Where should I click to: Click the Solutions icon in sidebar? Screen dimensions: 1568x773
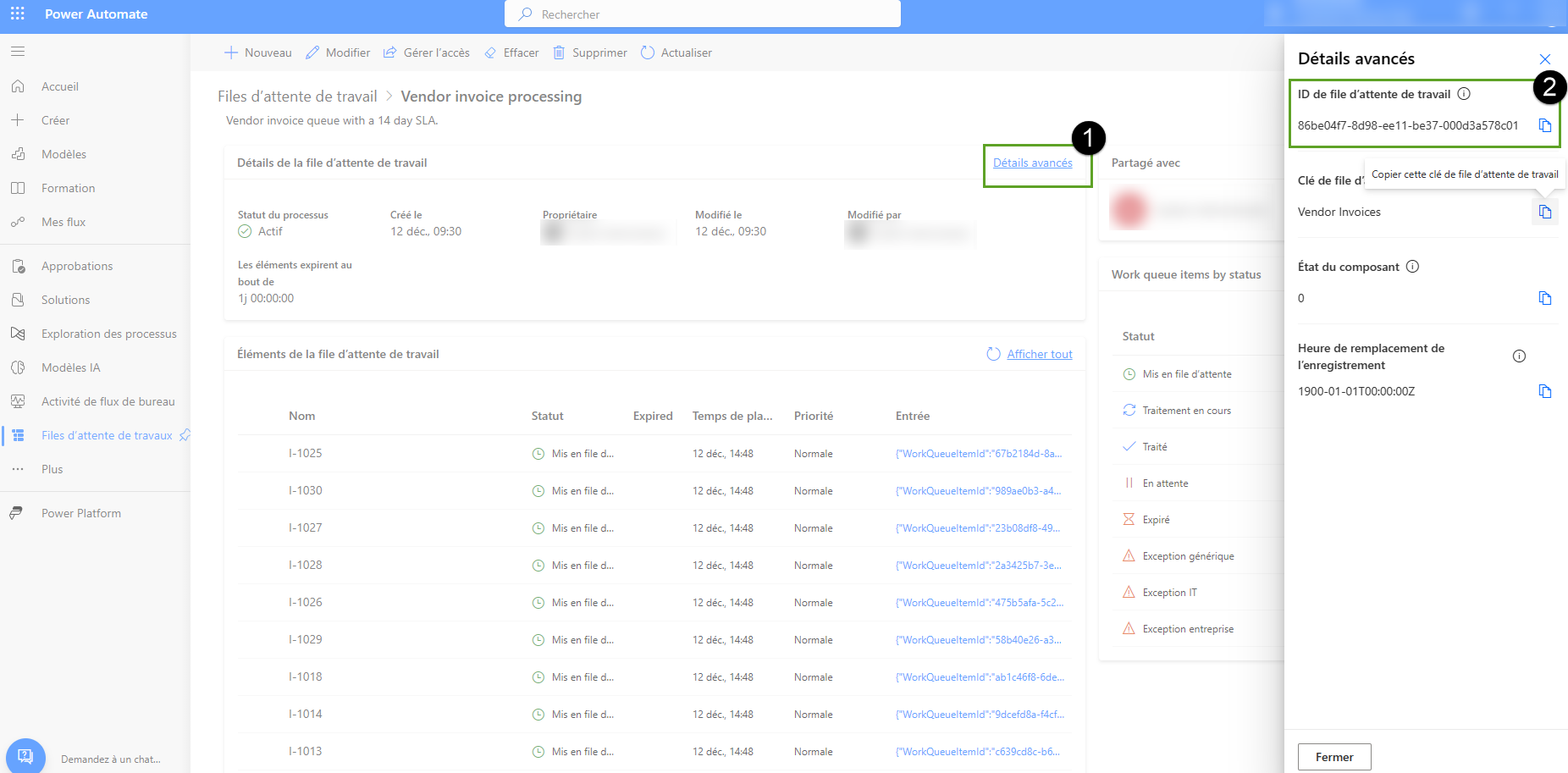tap(18, 300)
